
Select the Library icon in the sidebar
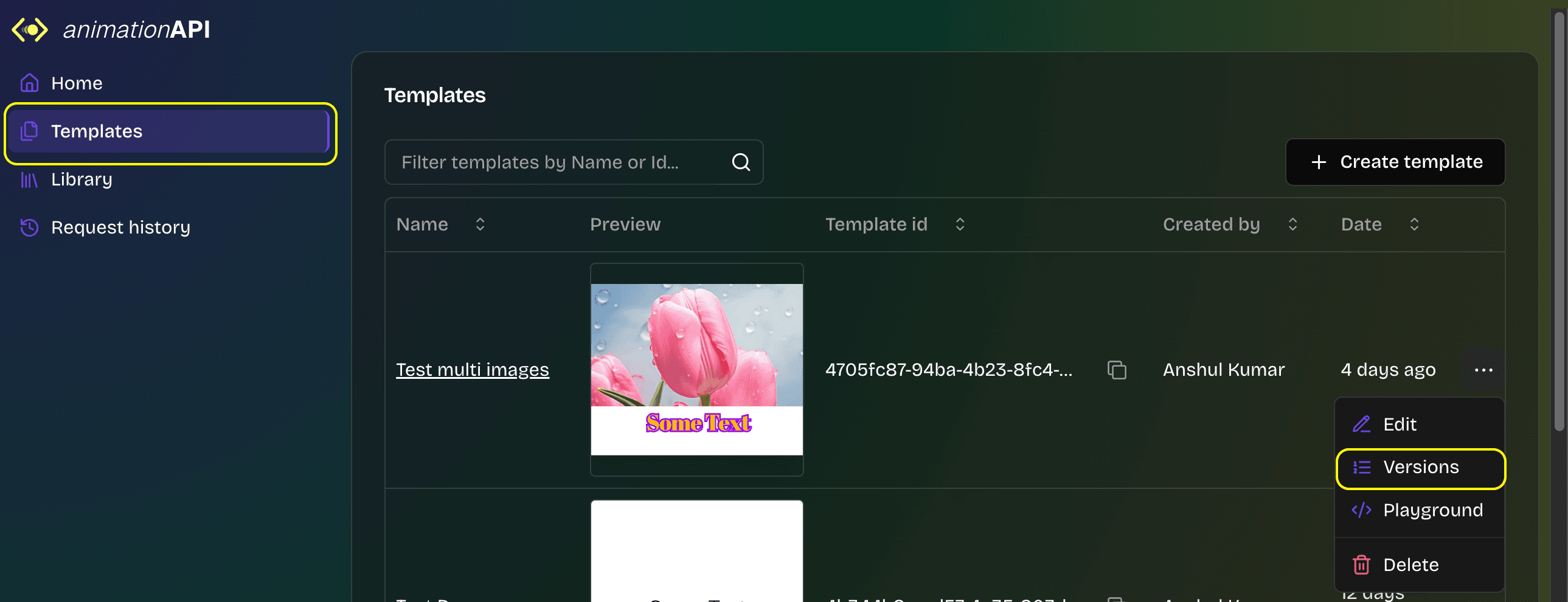[x=29, y=179]
